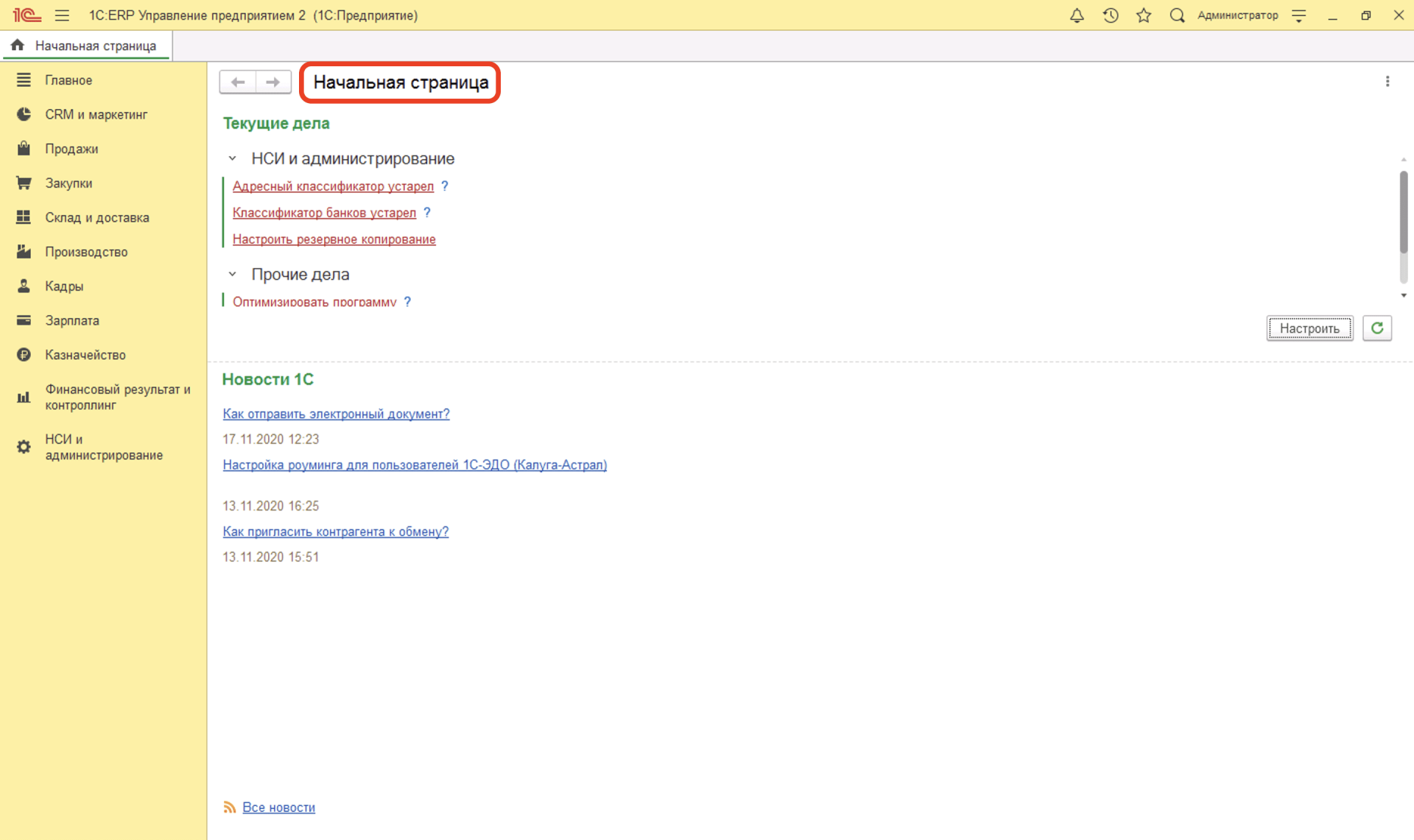Collapse НСИ и администрирование group
The height and width of the screenshot is (840, 1414).
tap(233, 158)
